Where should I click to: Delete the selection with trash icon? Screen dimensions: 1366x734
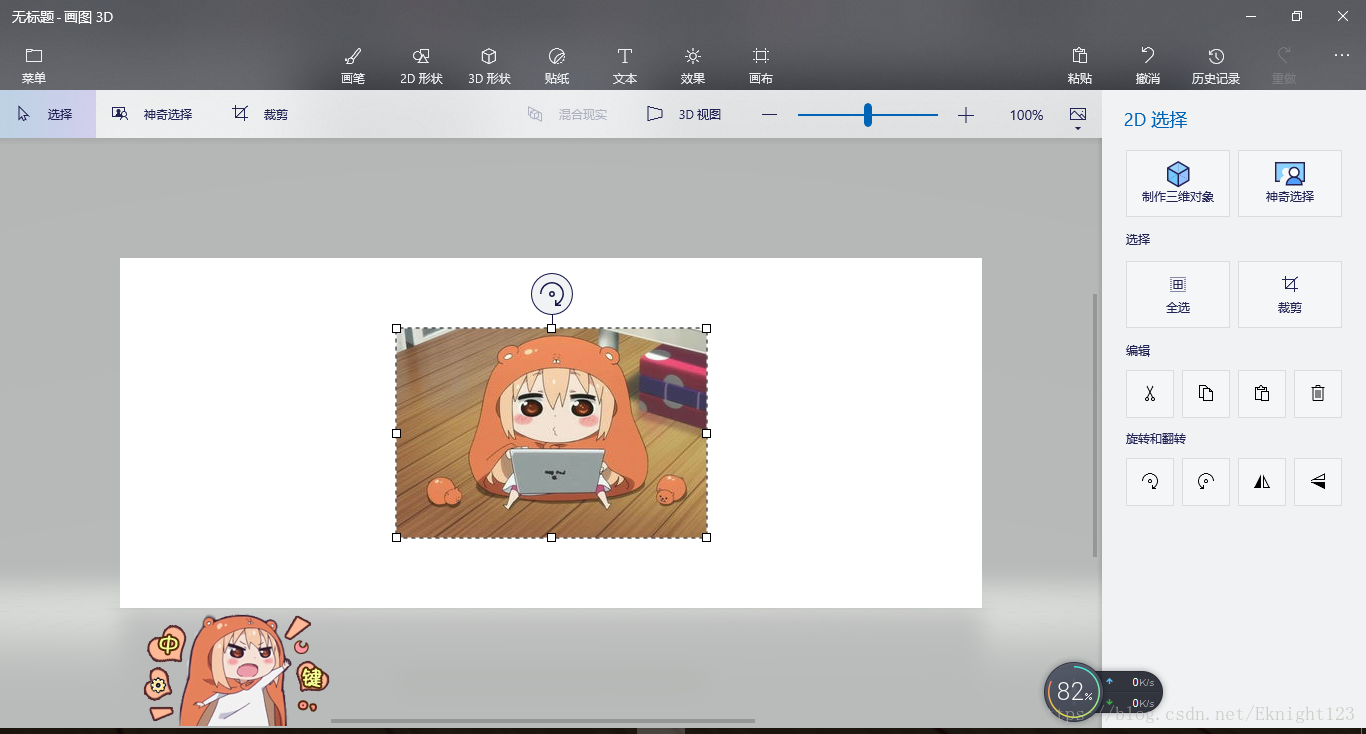click(1318, 394)
